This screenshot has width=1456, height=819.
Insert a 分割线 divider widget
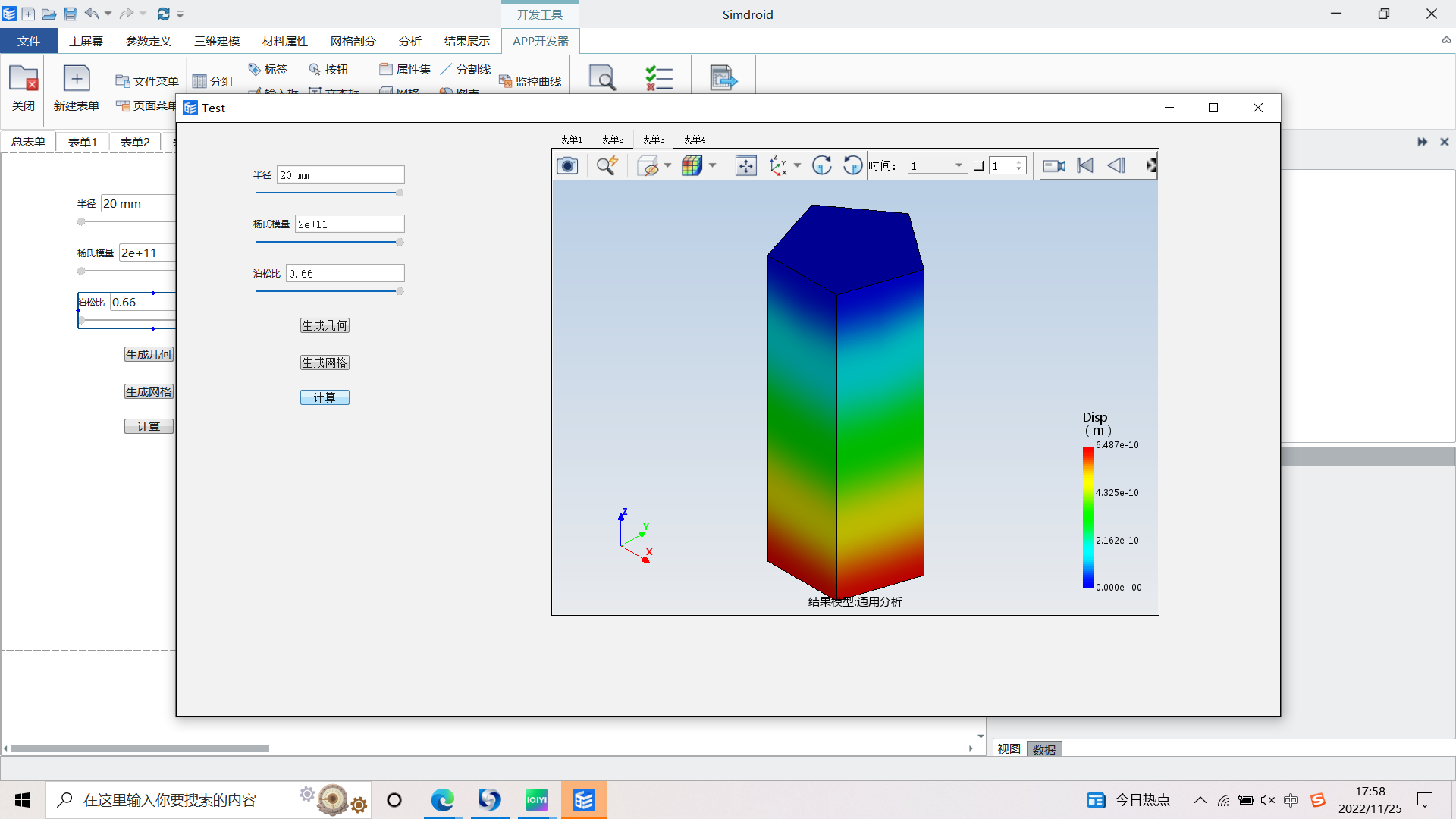coord(466,69)
